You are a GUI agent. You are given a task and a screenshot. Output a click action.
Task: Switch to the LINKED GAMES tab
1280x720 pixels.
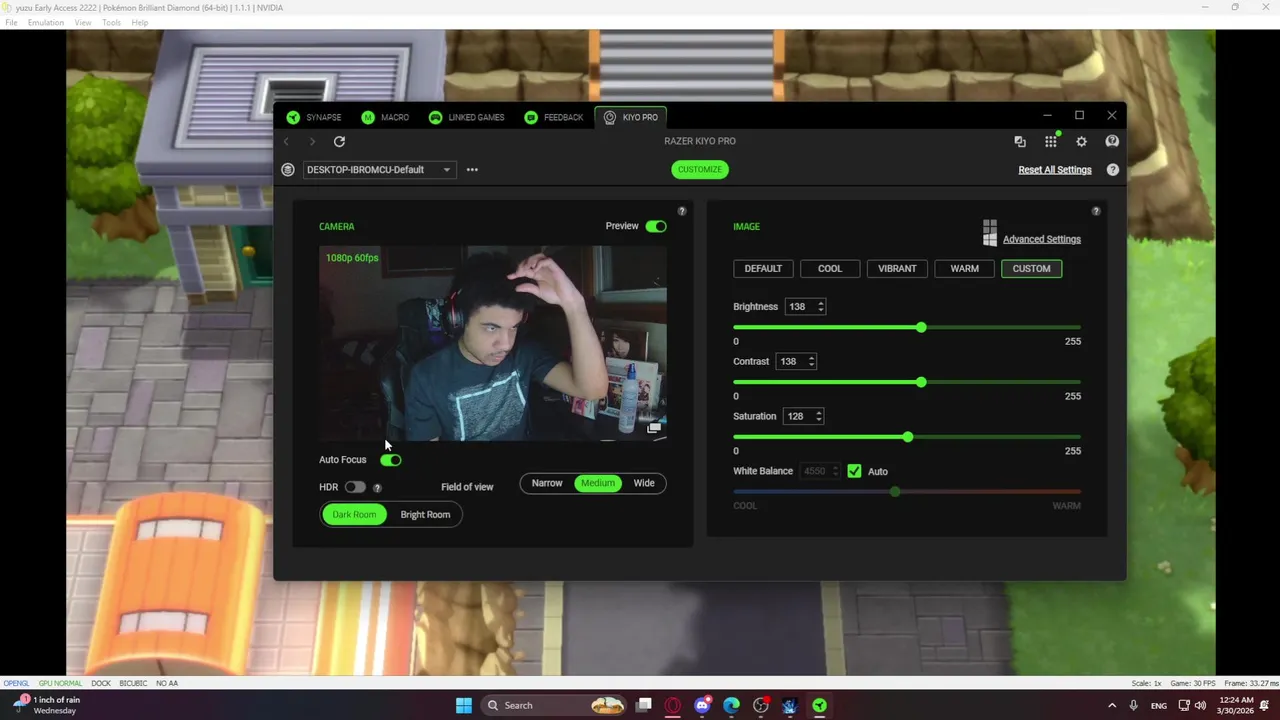tap(466, 117)
